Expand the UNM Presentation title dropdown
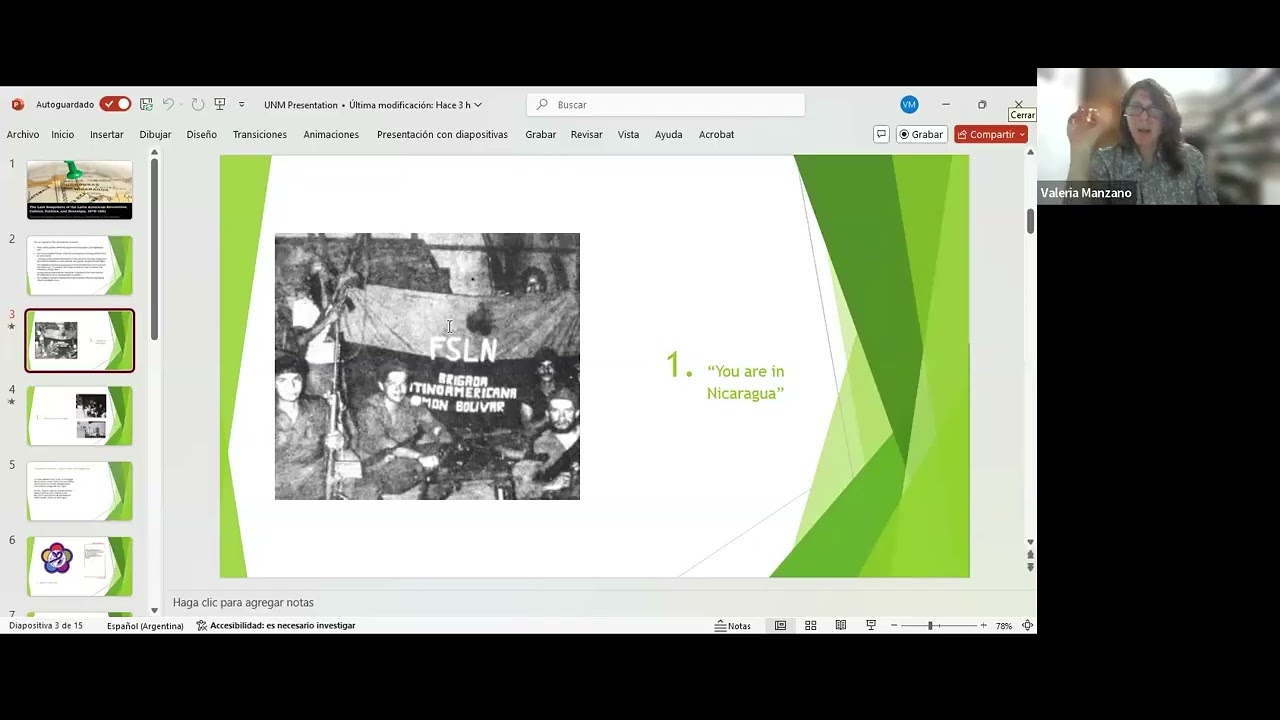Viewport: 1280px width, 720px height. [x=478, y=105]
